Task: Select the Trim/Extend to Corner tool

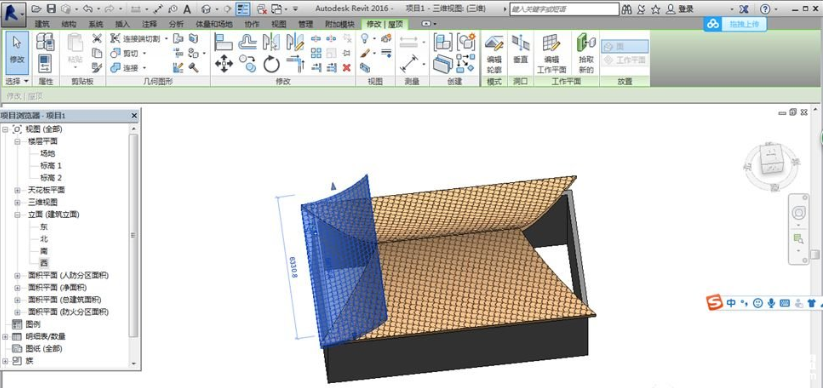Action: (295, 65)
